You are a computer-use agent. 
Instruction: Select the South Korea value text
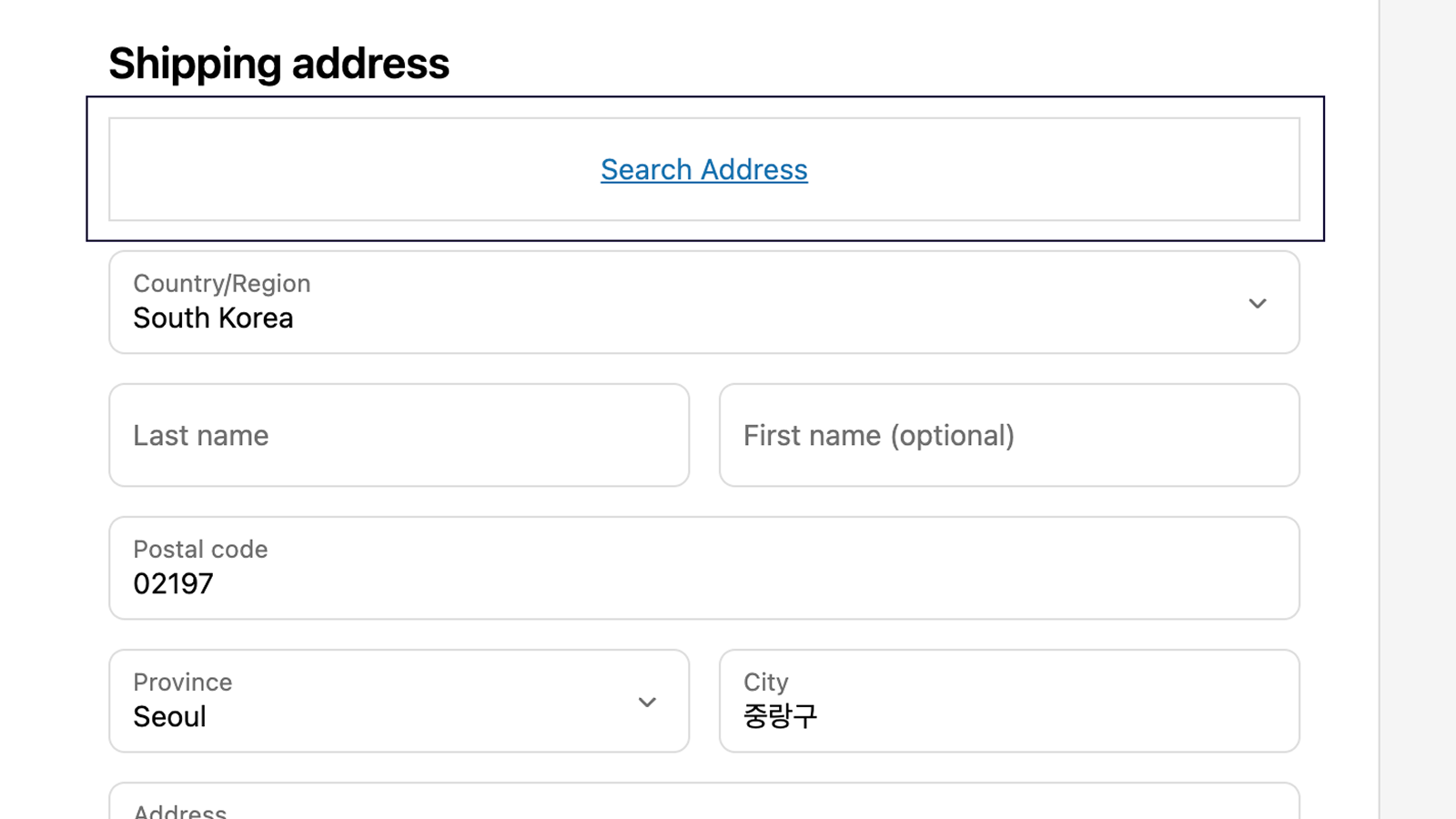[213, 318]
